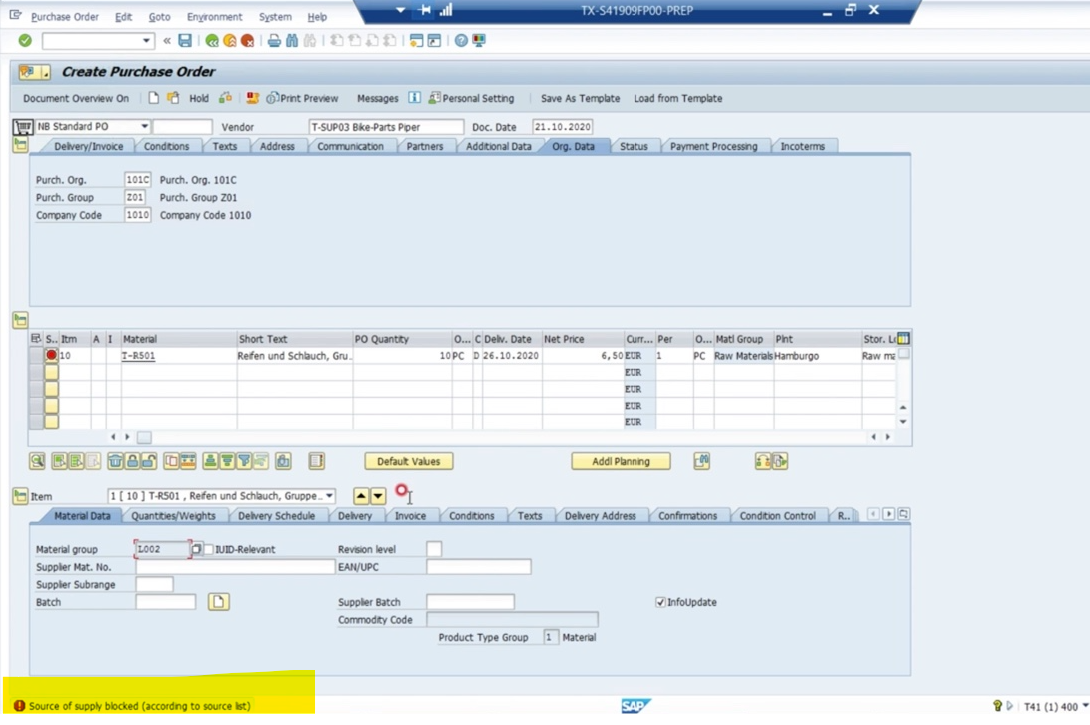Click the Default Values button
The image size is (1090, 725).
409,461
